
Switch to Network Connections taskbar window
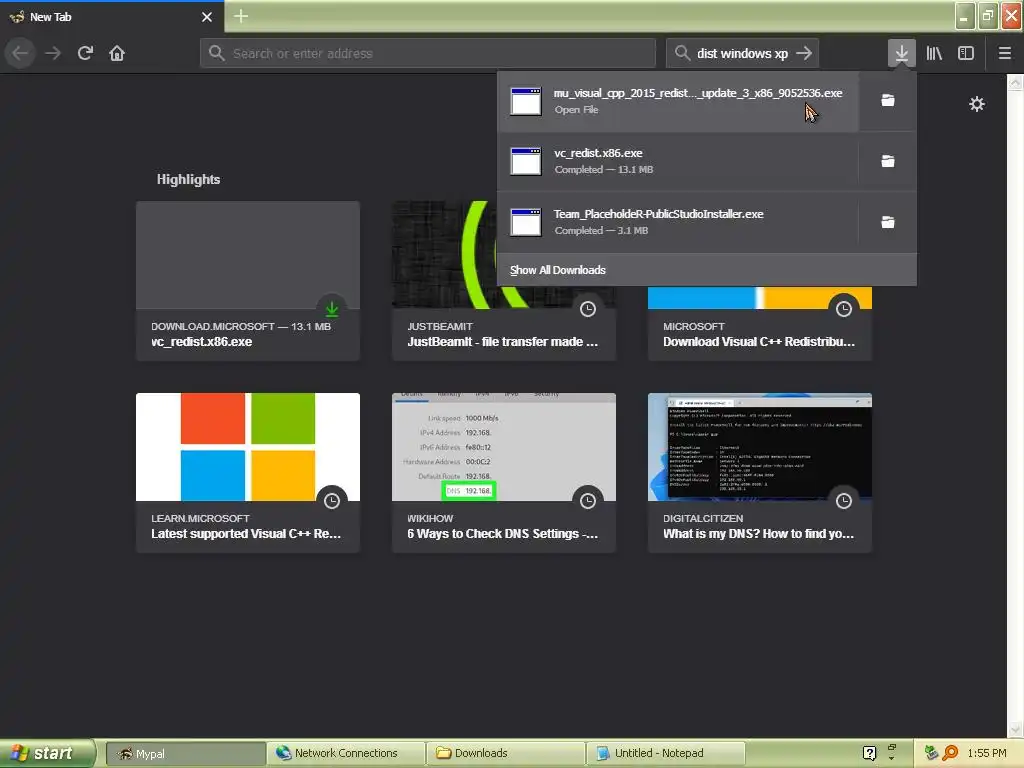coord(345,753)
